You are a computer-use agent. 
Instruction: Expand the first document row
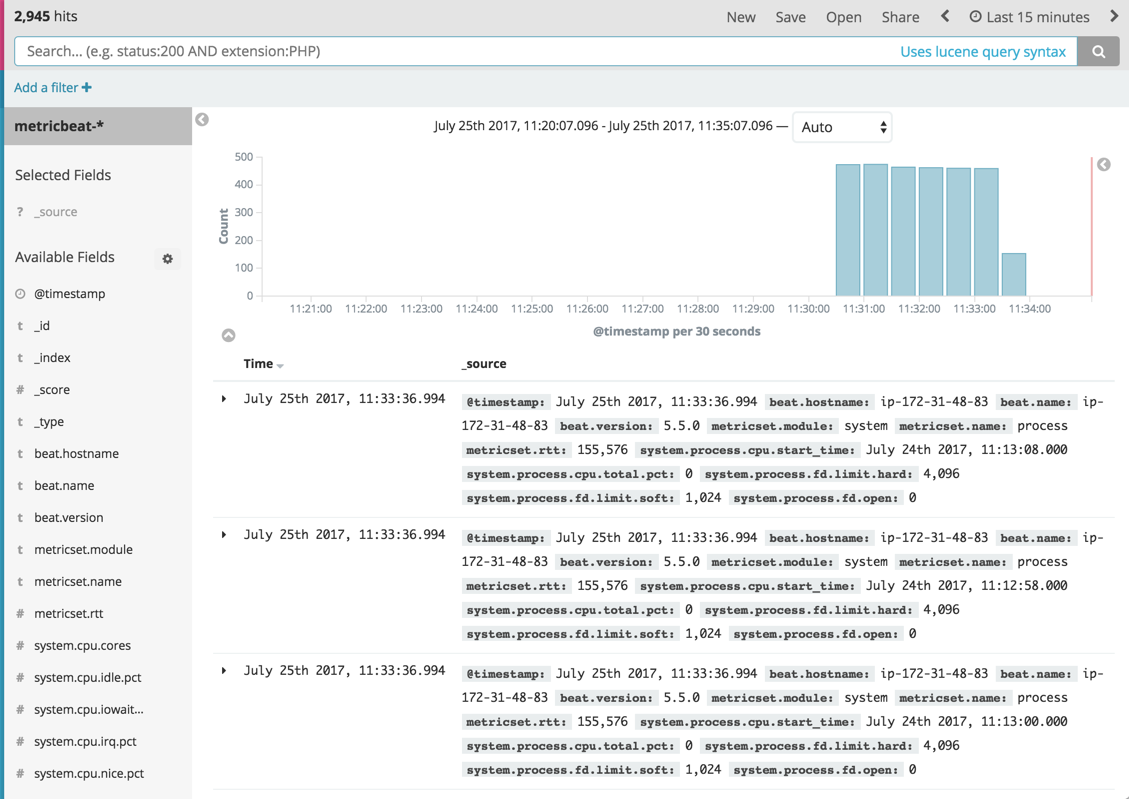pyautogui.click(x=224, y=399)
